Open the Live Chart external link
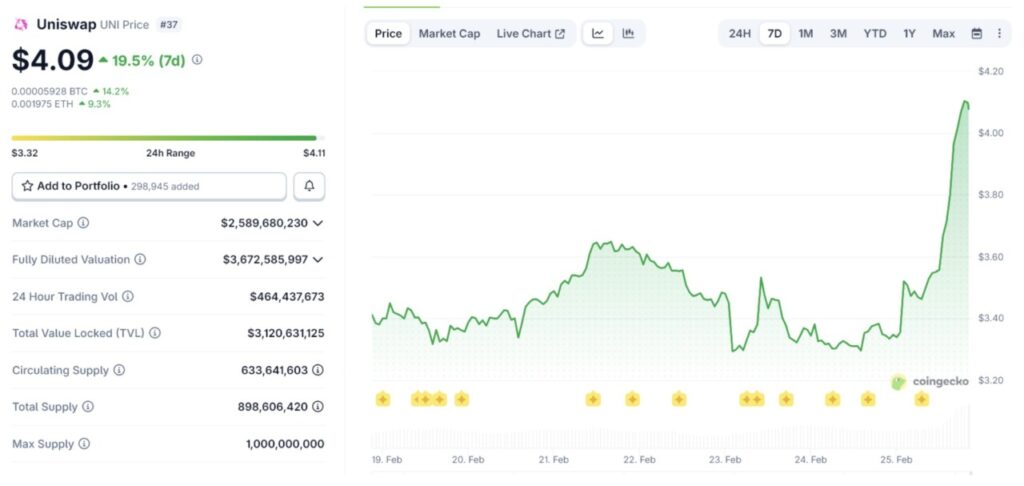 530,34
